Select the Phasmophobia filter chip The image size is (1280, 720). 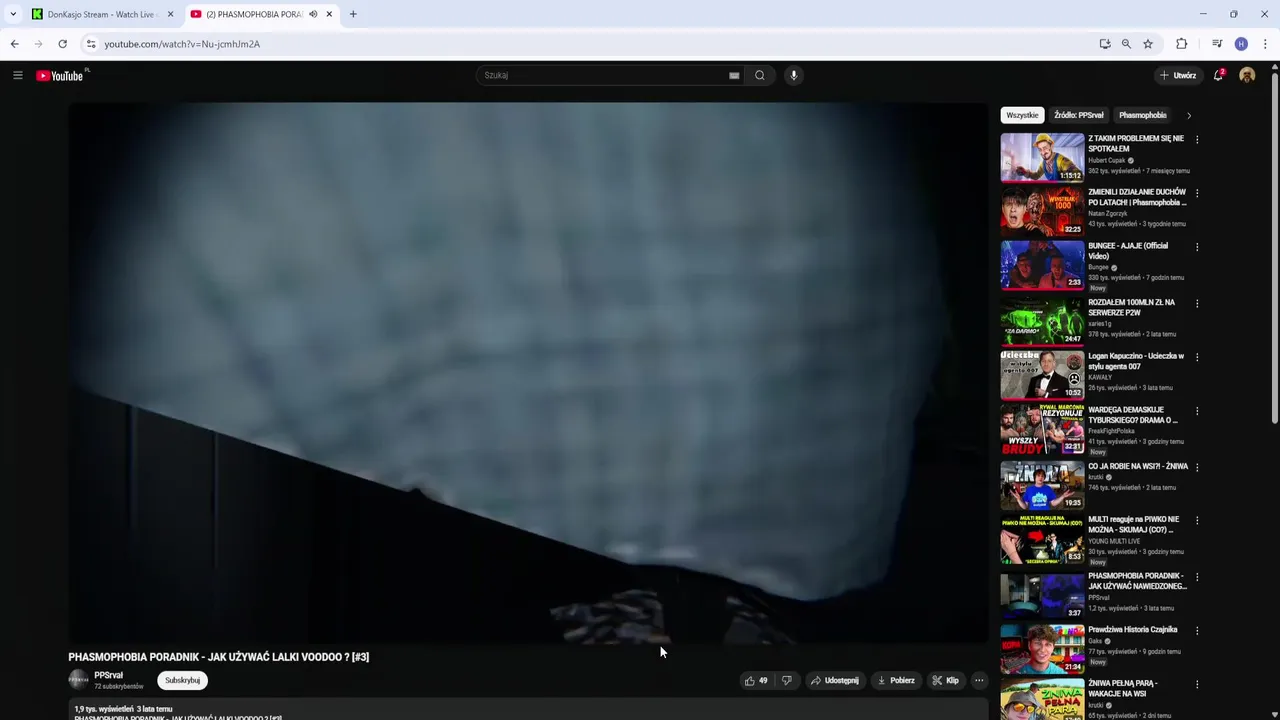point(1142,115)
